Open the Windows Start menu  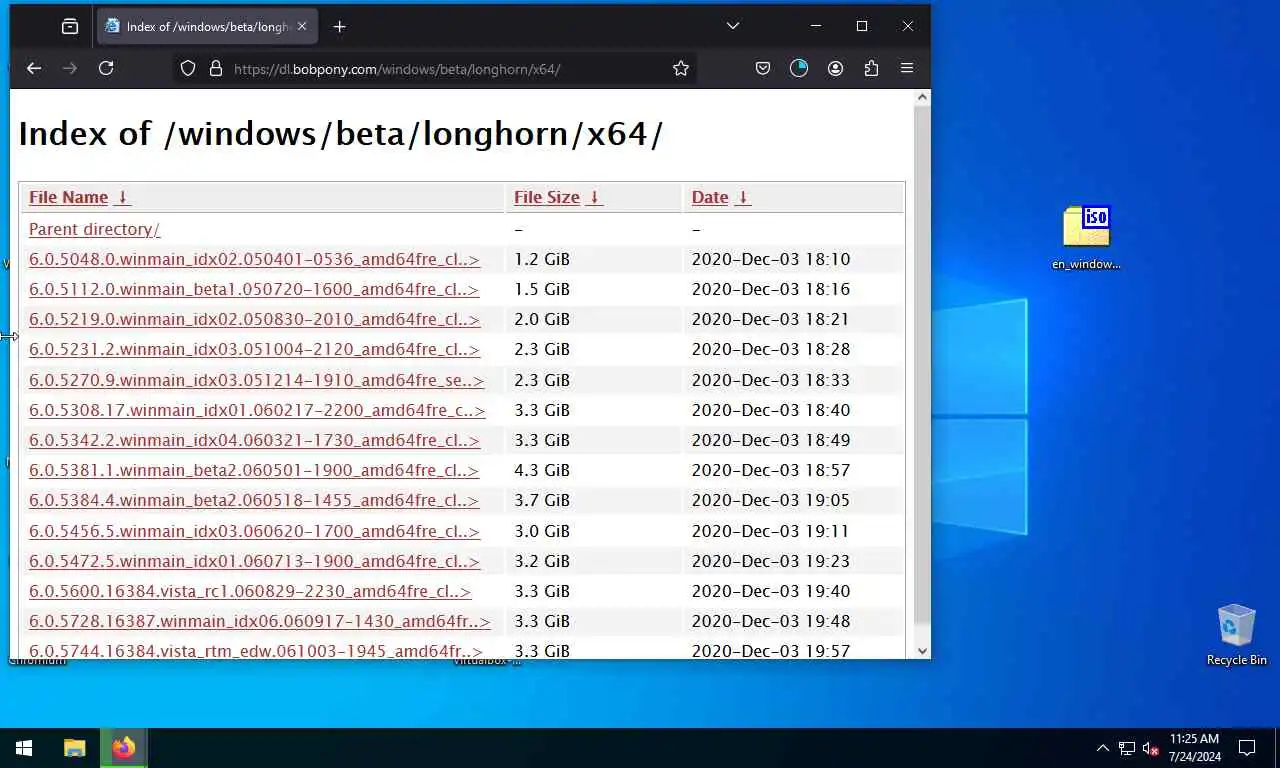click(24, 748)
